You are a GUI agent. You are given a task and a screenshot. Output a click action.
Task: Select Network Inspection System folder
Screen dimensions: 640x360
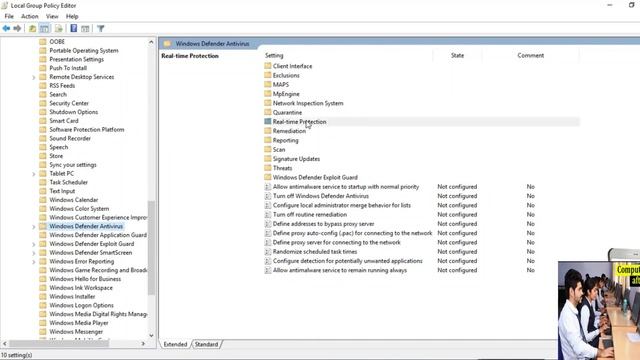[308, 103]
